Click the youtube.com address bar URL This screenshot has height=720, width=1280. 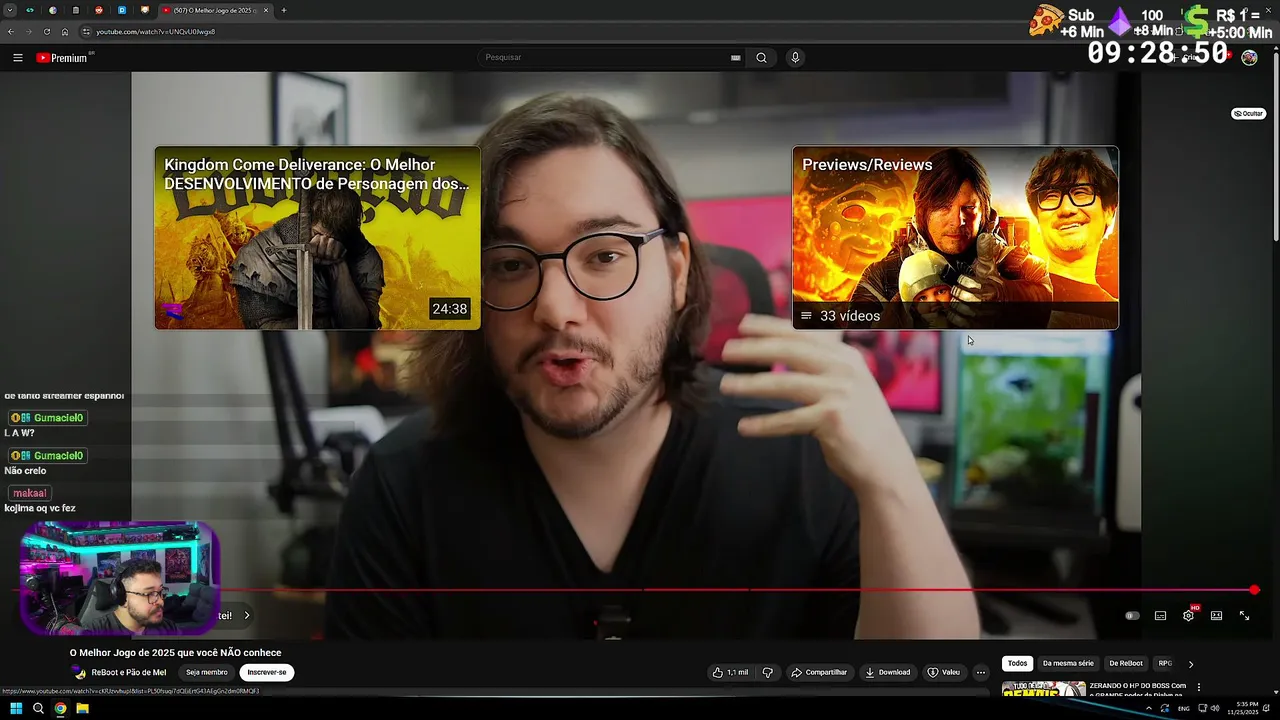coord(155,32)
